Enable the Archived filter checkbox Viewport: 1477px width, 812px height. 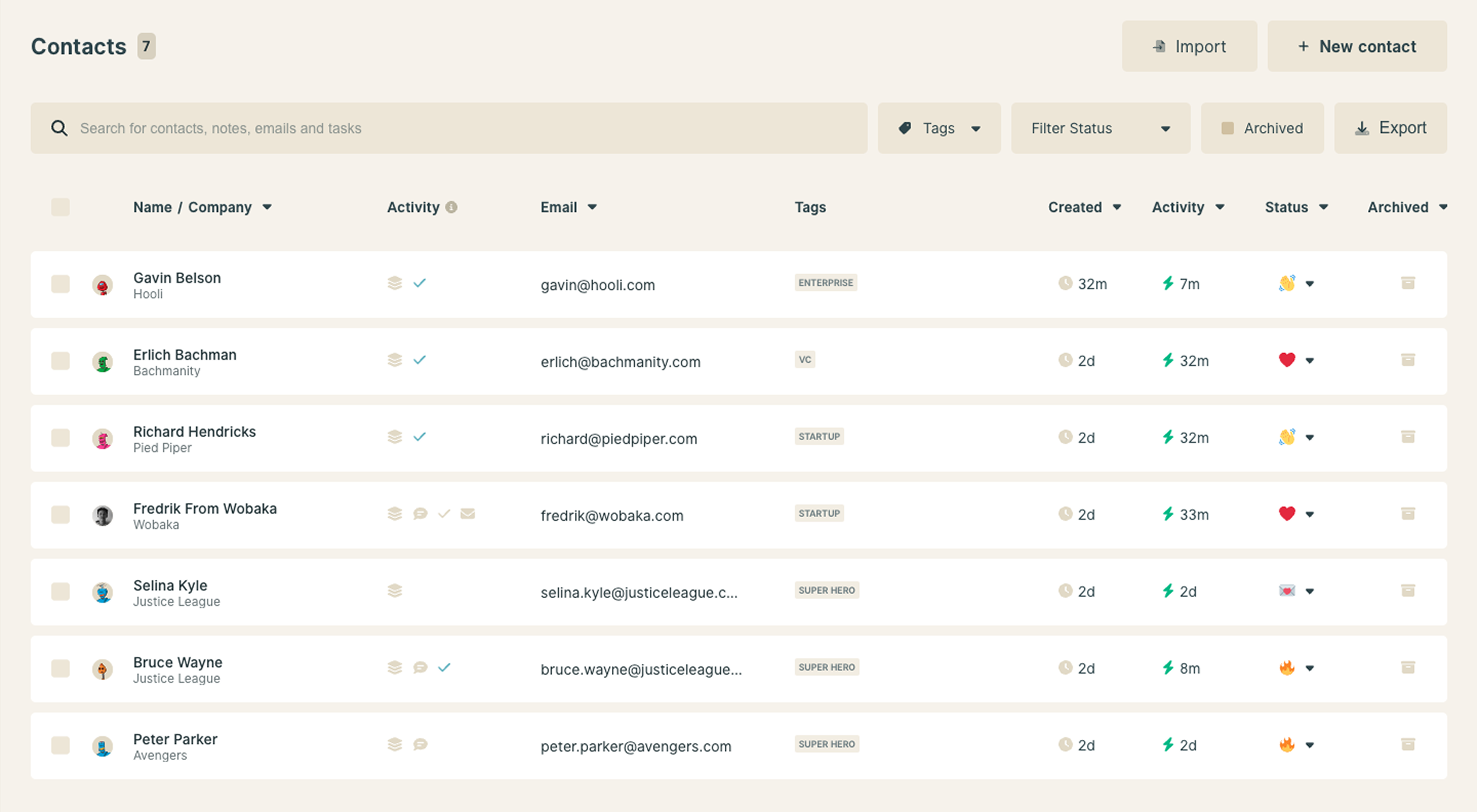tap(1228, 128)
